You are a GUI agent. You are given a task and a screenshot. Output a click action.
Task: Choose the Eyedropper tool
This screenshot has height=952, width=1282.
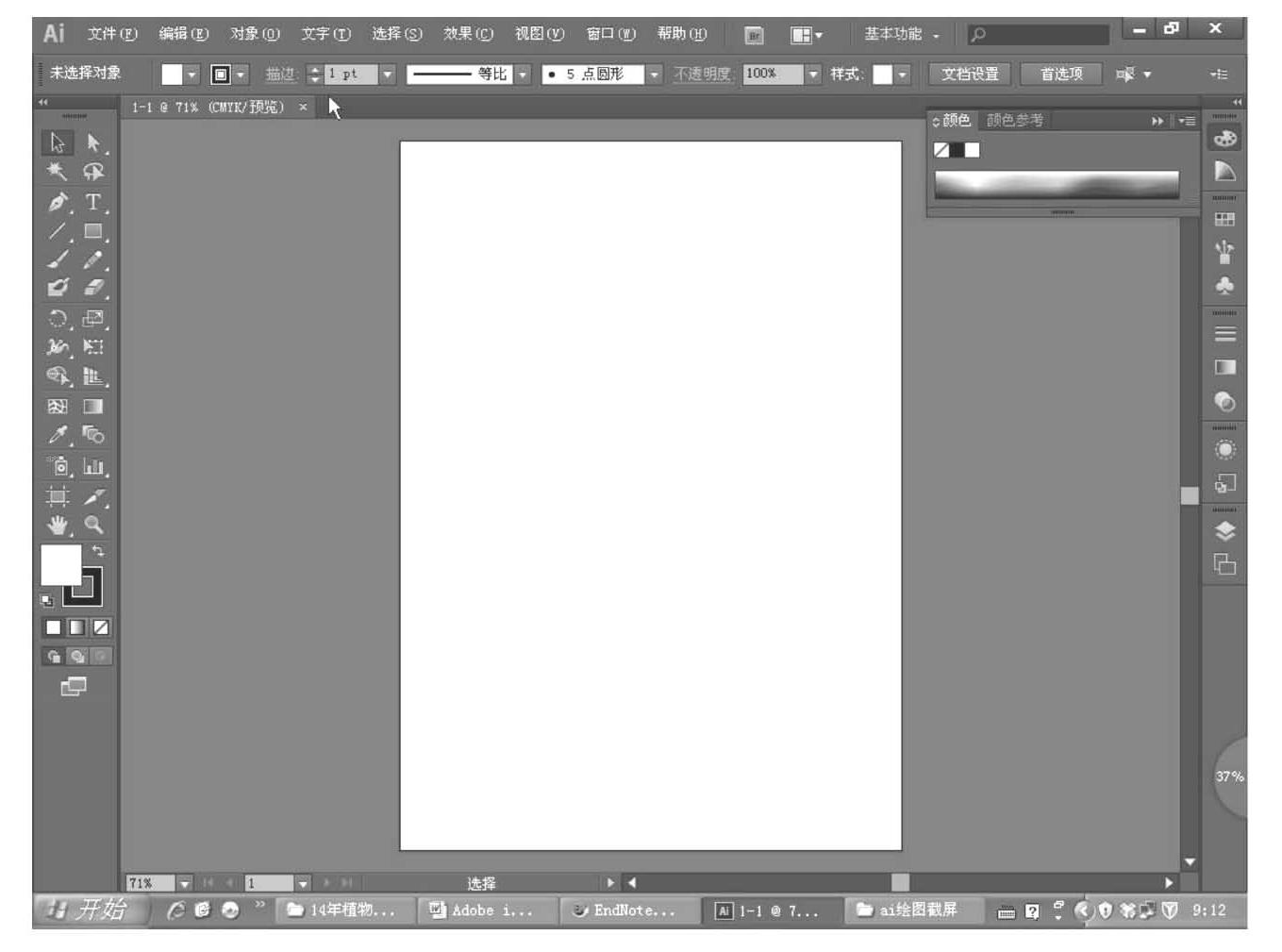[x=58, y=435]
